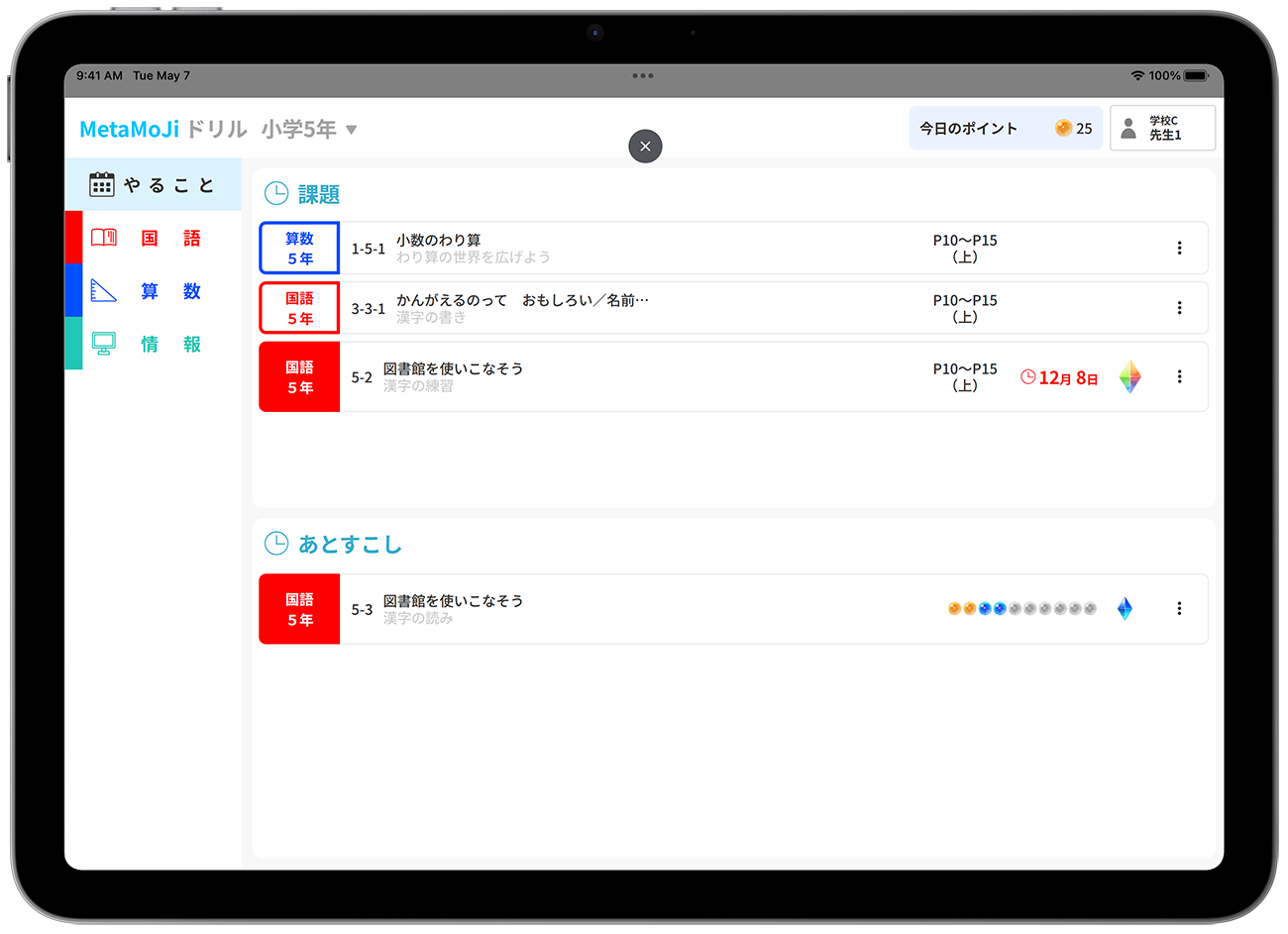Click the rainbow gem icon on the 5-2 row
The image size is (1288, 934).
1129,376
